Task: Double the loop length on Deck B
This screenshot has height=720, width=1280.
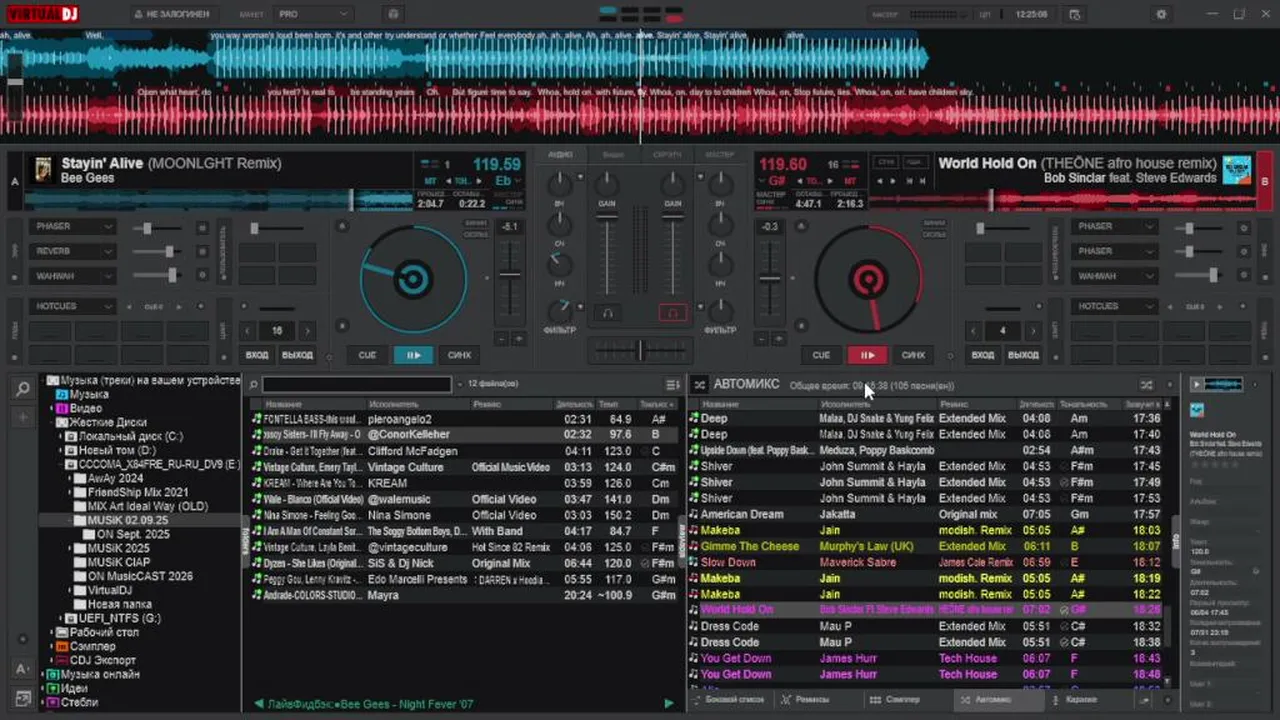Action: 1031,330
